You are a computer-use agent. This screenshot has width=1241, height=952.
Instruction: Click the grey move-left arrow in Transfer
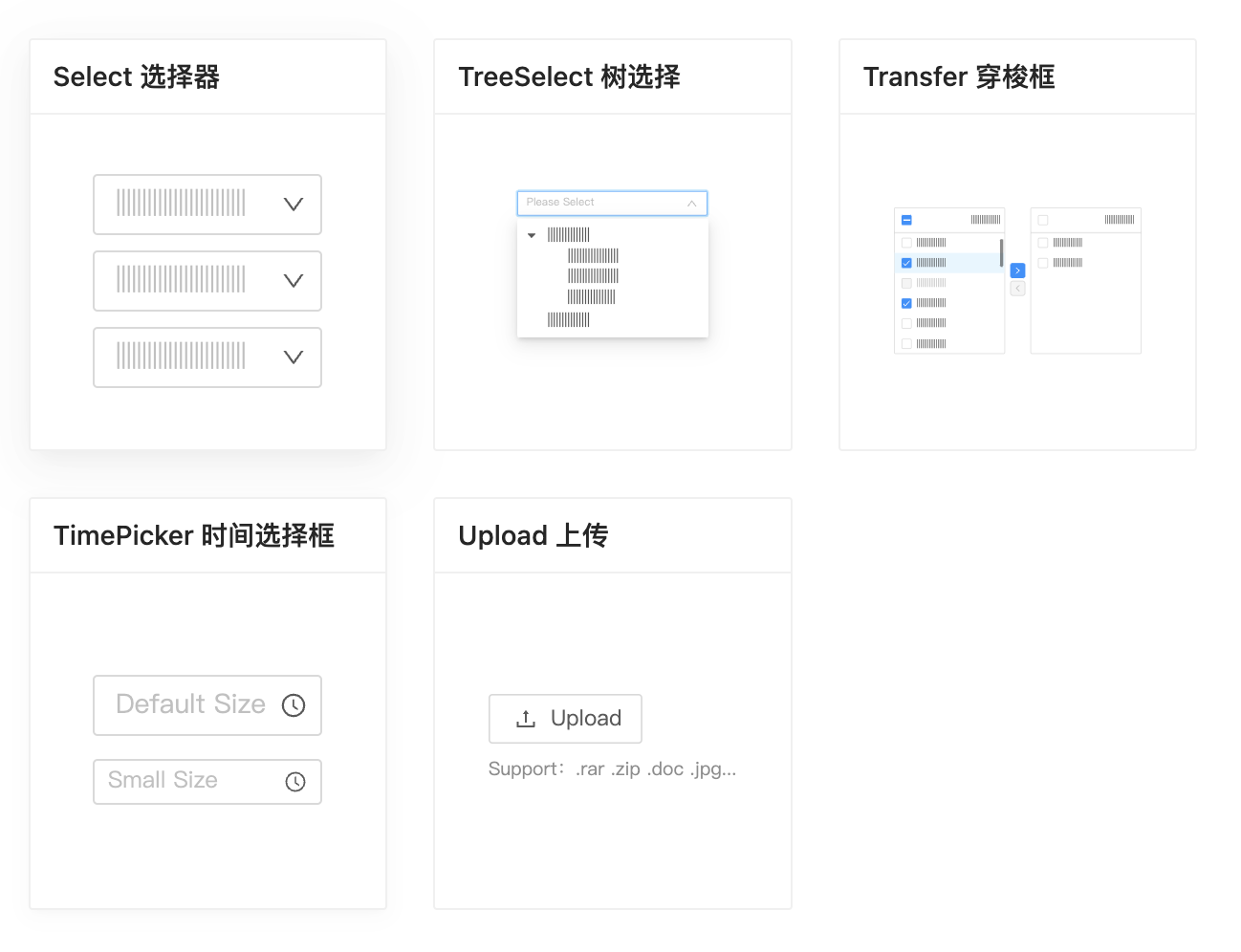[x=1017, y=288]
